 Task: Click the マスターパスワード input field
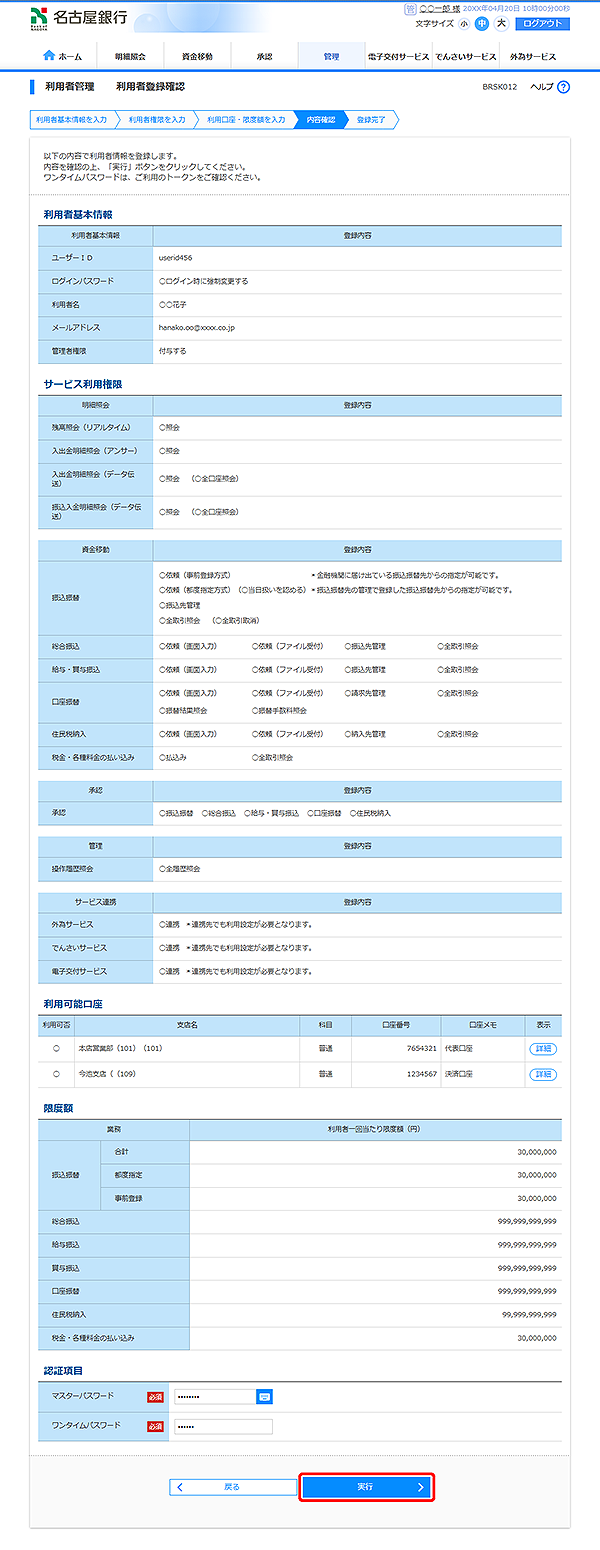(x=214, y=1396)
